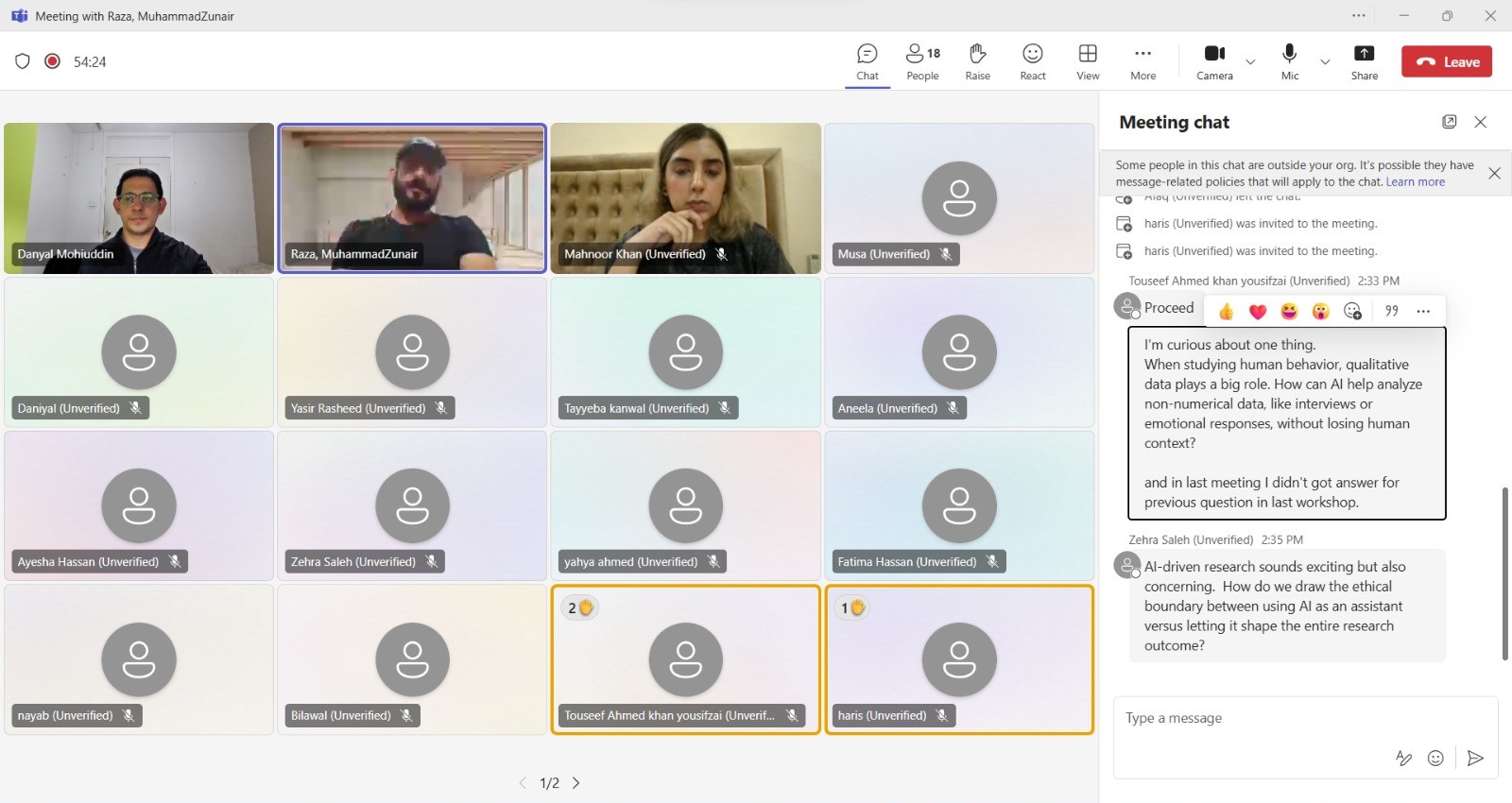Click nayab's muted mic icon
This screenshot has width=1512, height=803.
point(129,715)
